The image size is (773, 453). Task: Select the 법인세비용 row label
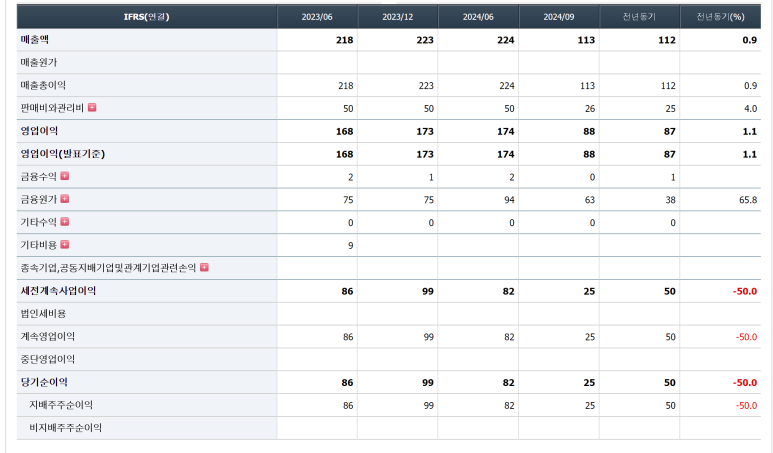43,313
